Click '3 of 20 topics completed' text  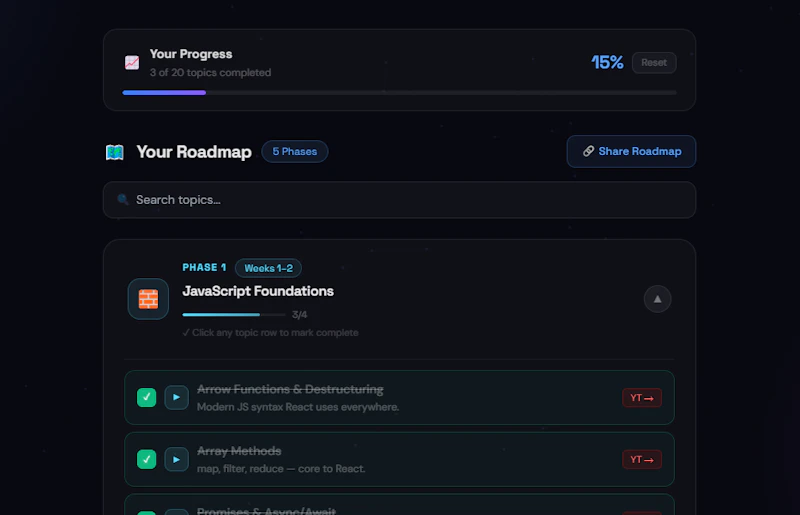(x=210, y=72)
